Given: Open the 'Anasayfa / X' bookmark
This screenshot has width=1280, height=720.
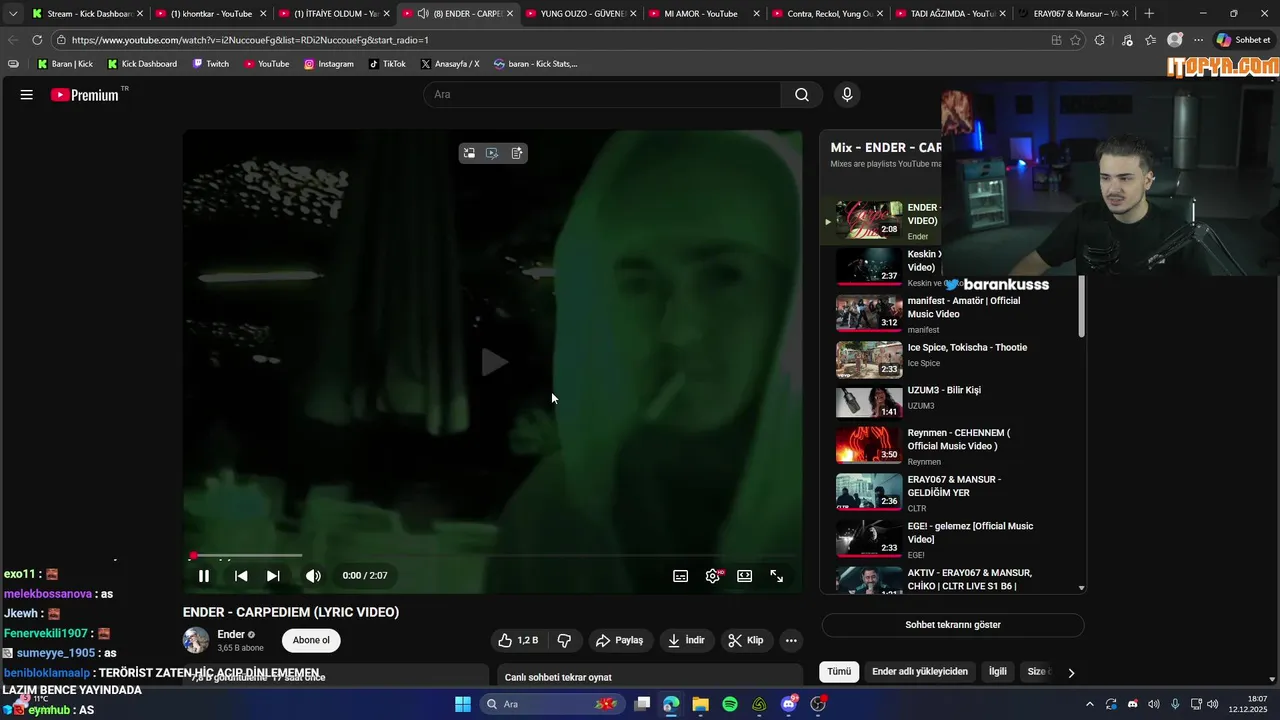Looking at the screenshot, I should point(450,64).
